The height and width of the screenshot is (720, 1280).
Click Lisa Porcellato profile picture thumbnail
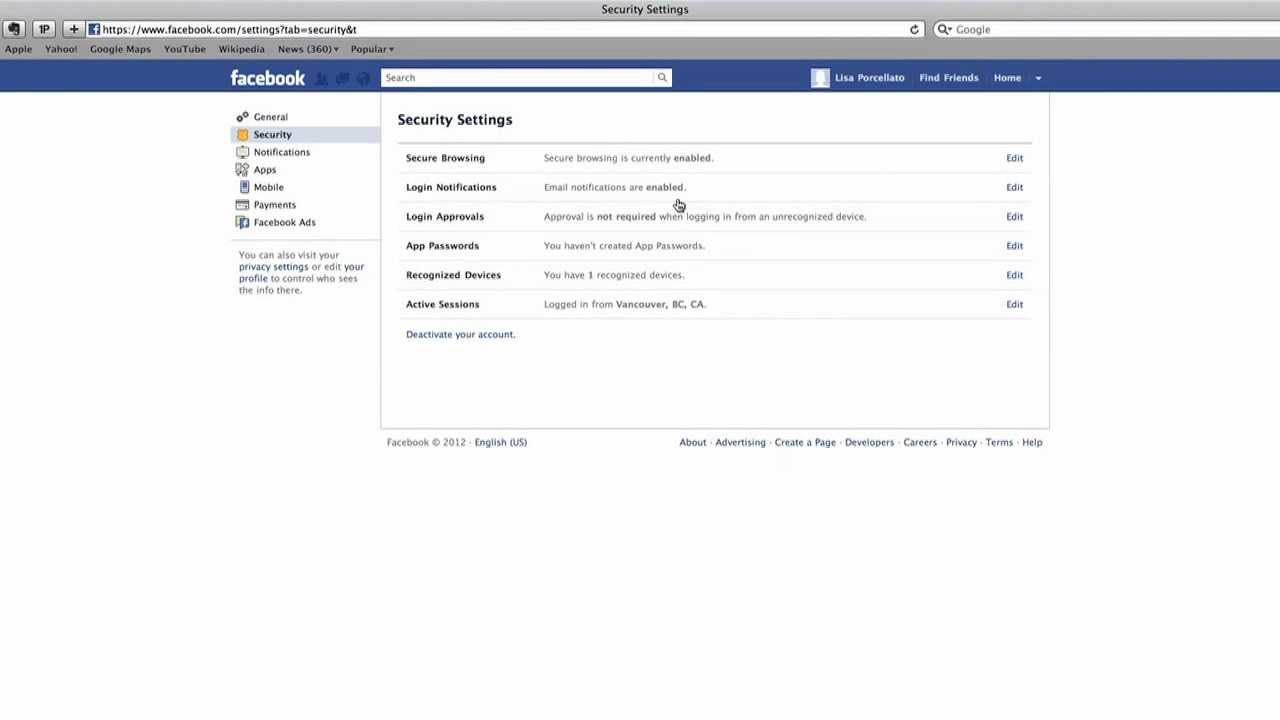point(820,78)
